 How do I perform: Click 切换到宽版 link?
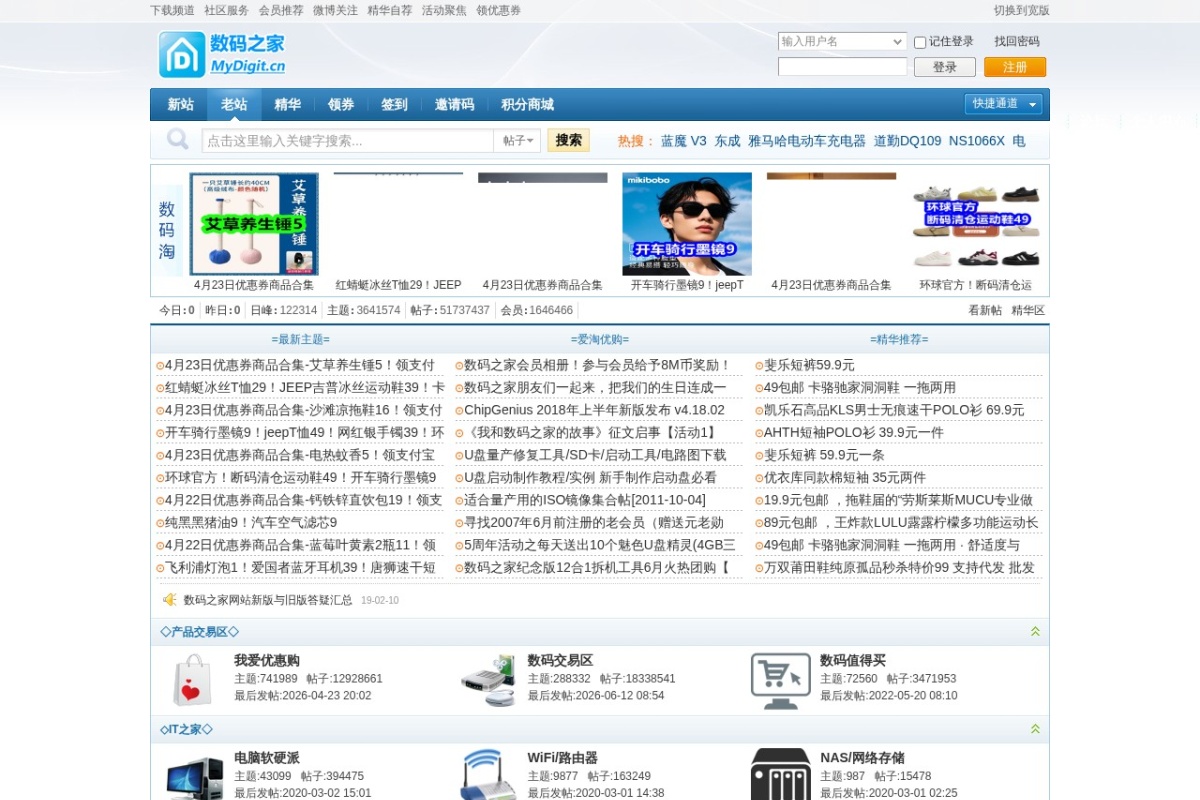1022,11
